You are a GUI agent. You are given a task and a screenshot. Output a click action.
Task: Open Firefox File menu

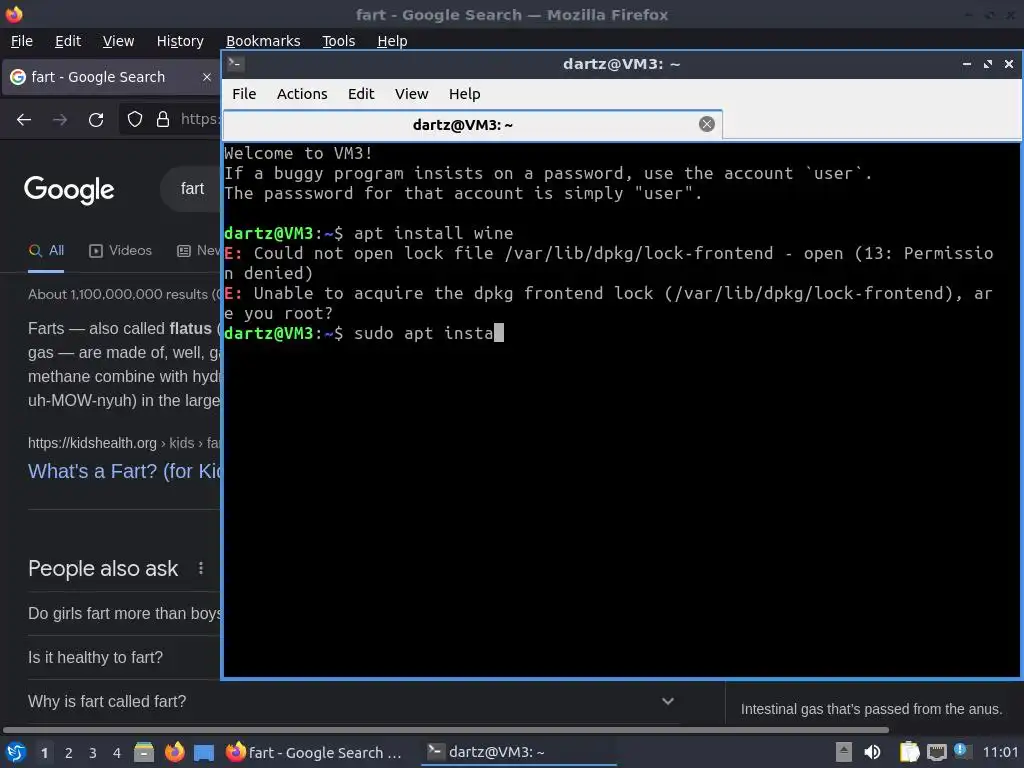22,41
